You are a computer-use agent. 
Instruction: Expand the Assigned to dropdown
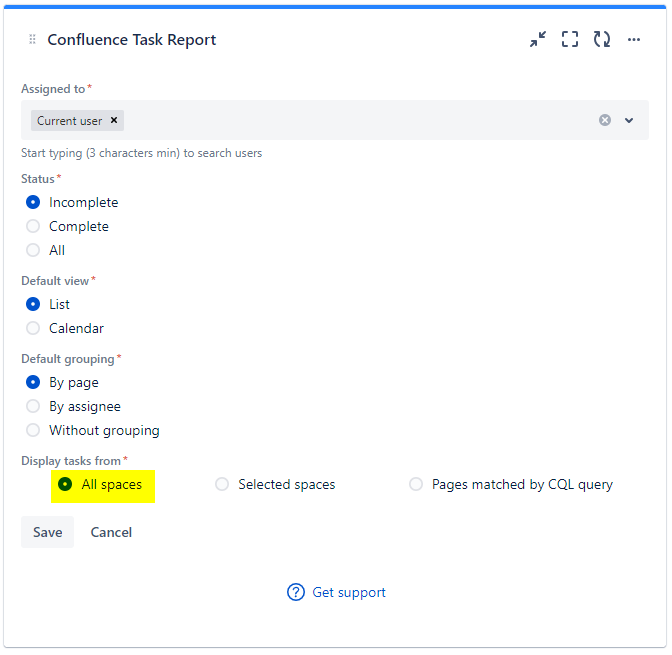[629, 120]
